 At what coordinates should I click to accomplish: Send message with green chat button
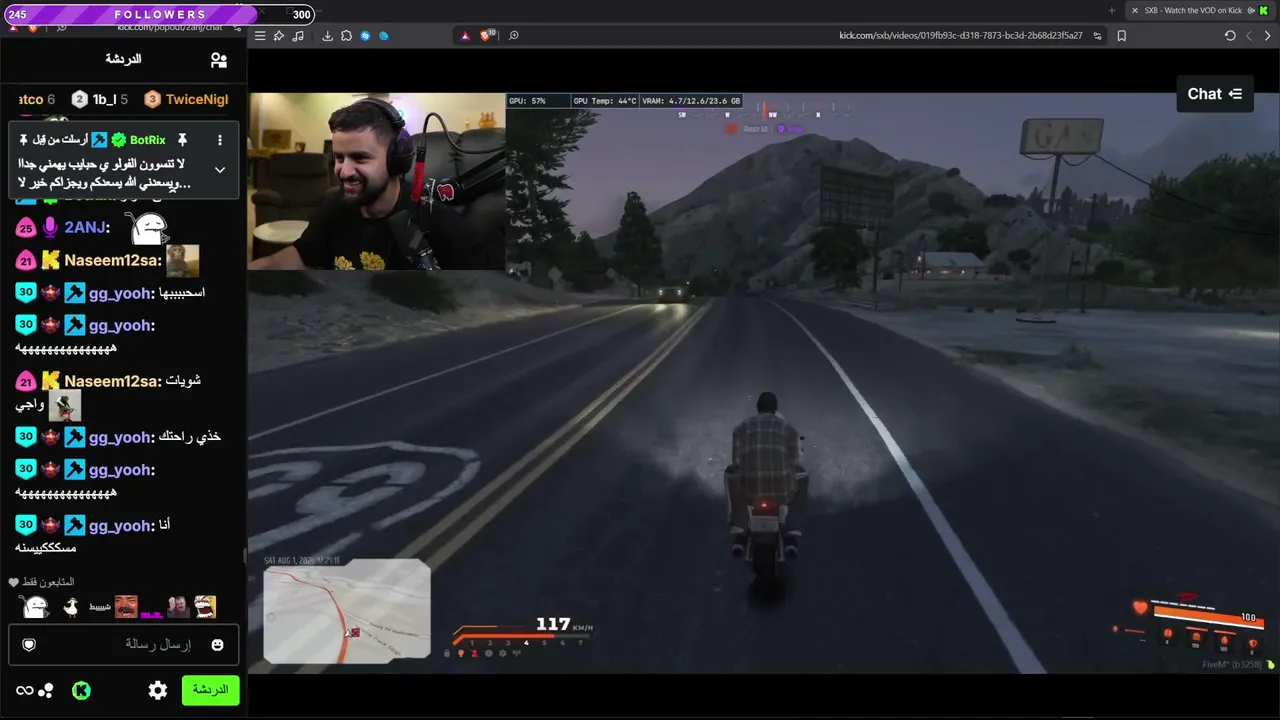[210, 690]
